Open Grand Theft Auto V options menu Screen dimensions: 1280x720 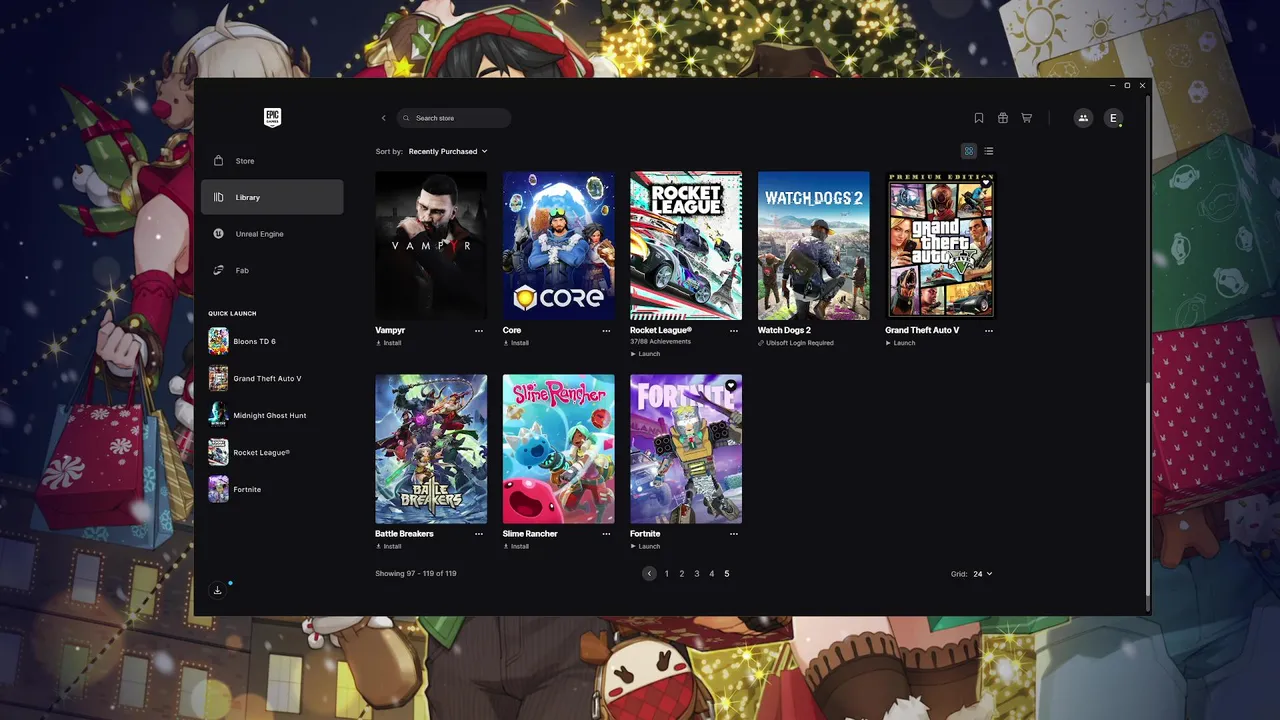click(989, 331)
